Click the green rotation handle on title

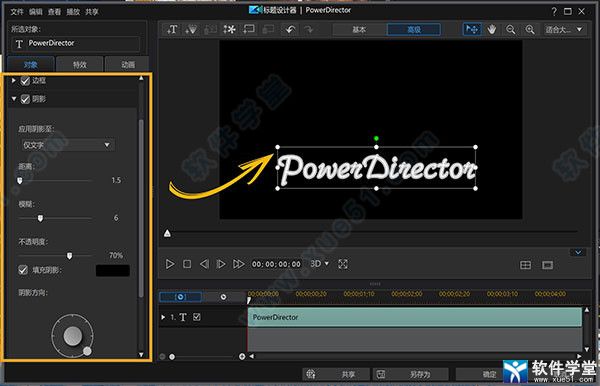[x=376, y=138]
